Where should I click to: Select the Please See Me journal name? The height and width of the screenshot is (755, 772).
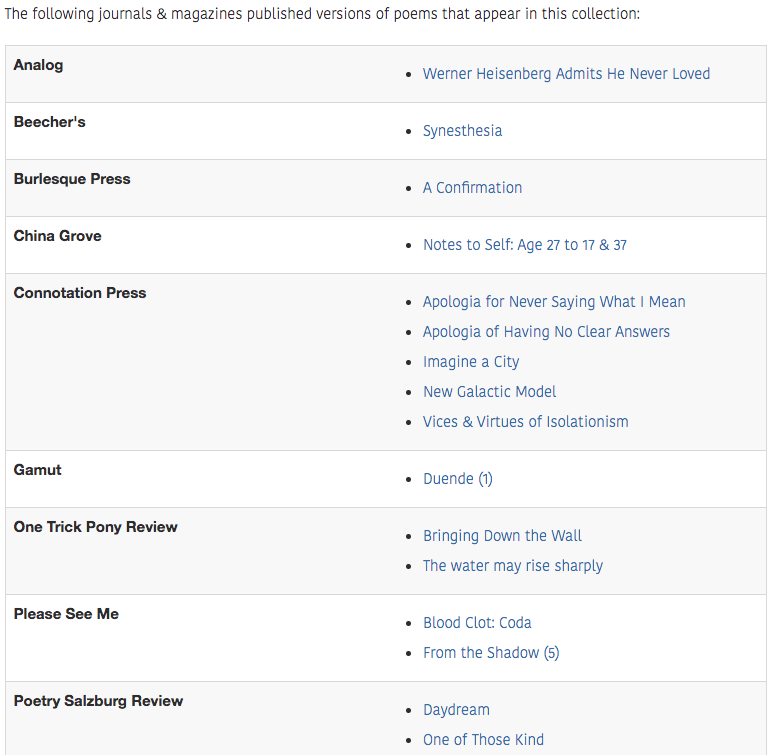(66, 614)
